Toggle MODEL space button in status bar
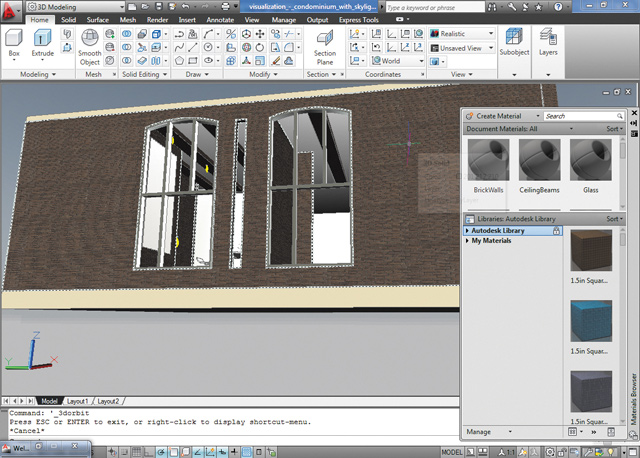Screen dimensions: 640x458 coord(452,452)
